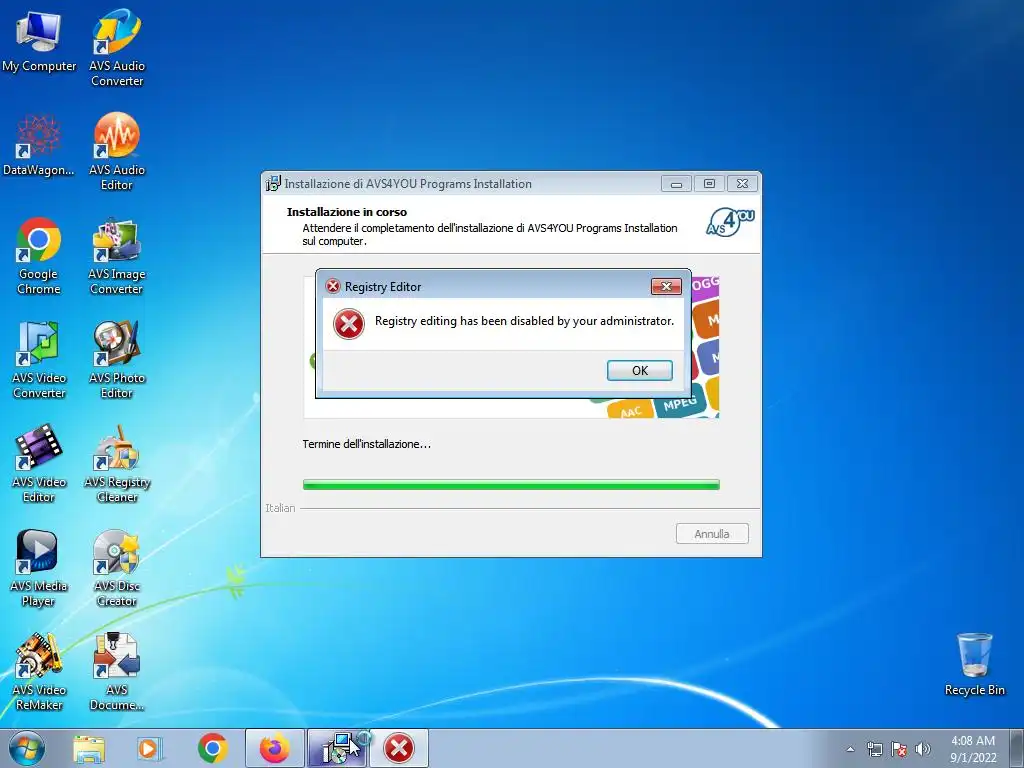
Task: Launch AVS Registry Cleaner shortcut
Action: pos(116,464)
